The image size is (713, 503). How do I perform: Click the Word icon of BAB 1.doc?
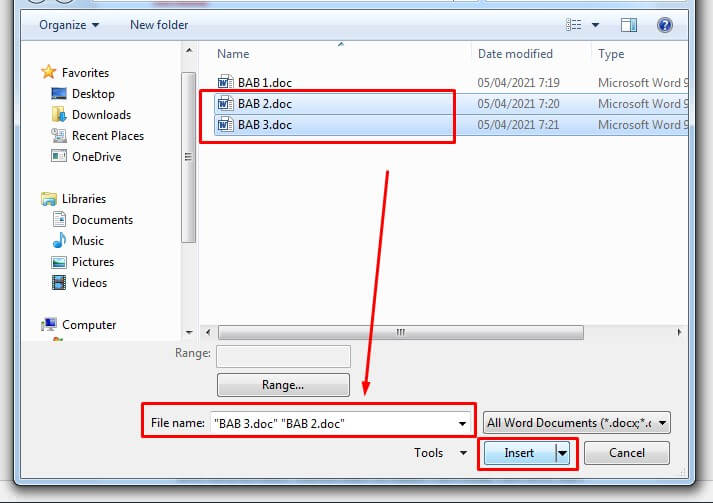225,82
